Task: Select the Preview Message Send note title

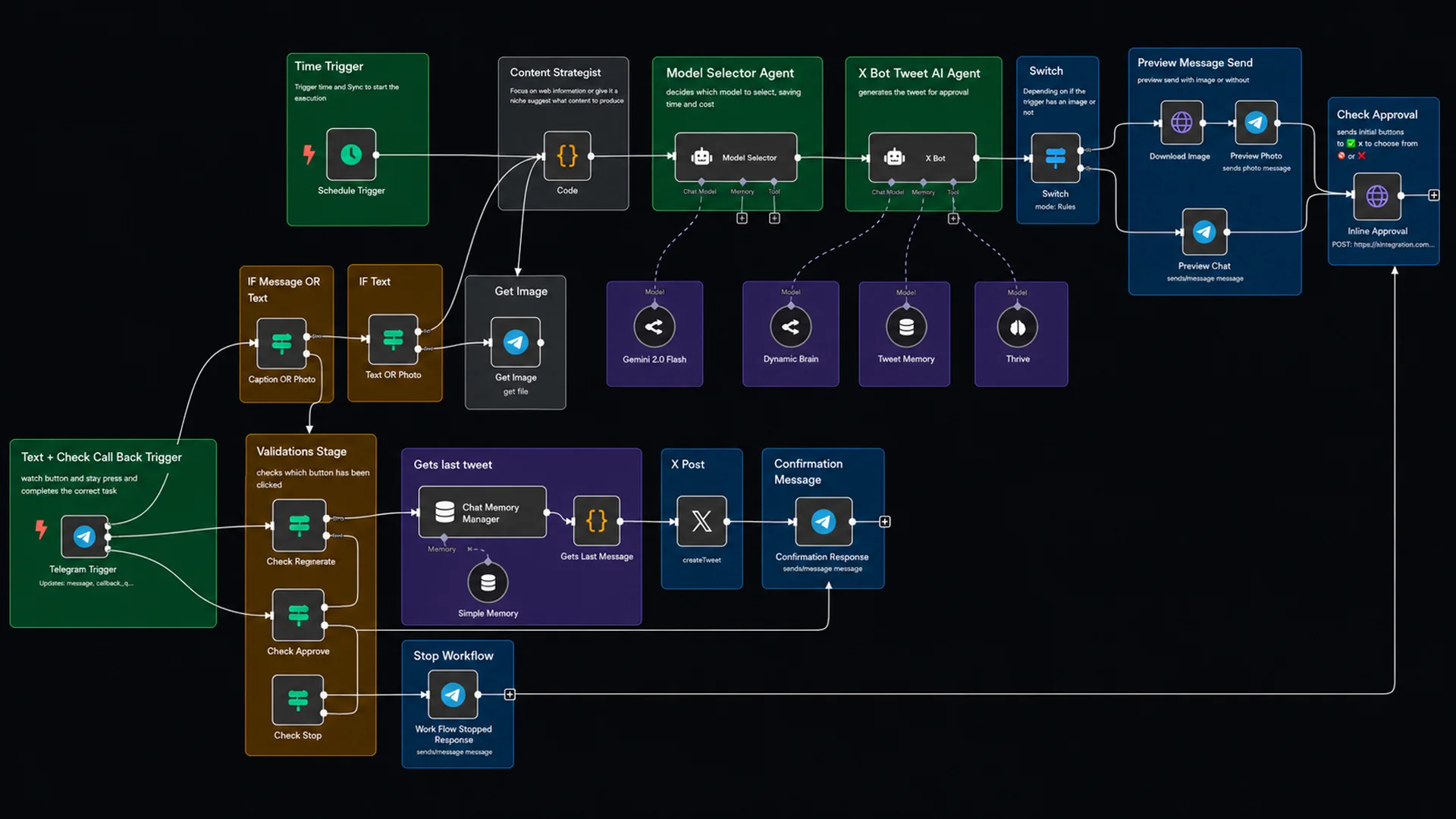Action: pos(1194,63)
